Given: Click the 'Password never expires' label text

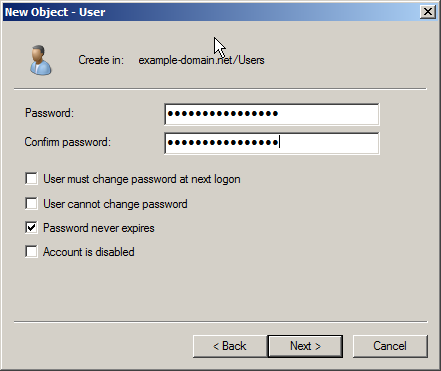Looking at the screenshot, I should coord(99,228).
